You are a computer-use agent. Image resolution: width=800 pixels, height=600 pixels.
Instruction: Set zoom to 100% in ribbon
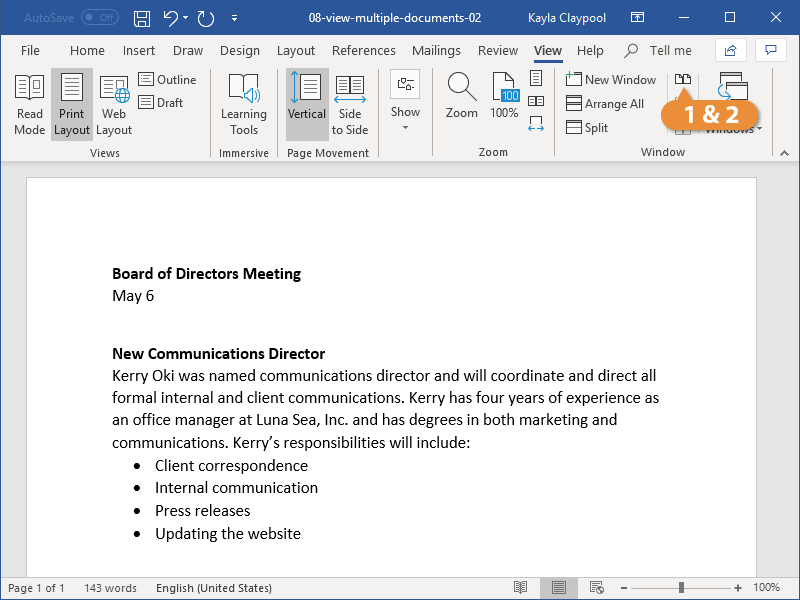505,97
